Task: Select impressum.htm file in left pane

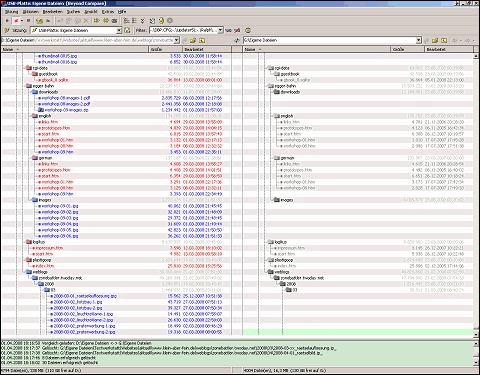Action: [x=49, y=248]
